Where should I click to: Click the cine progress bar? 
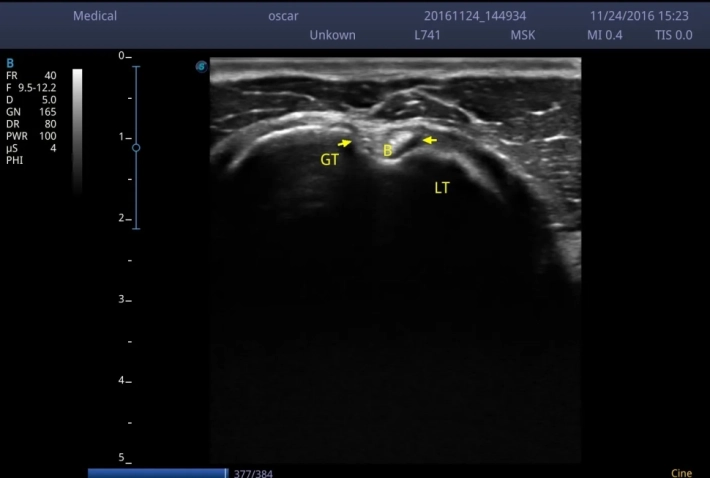click(157, 473)
